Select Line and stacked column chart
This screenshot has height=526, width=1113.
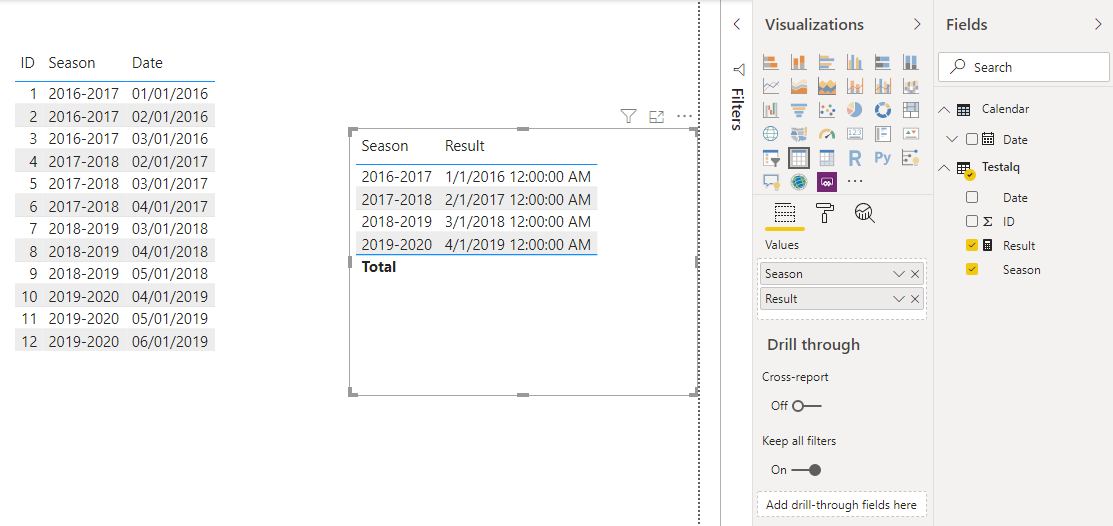[855, 87]
